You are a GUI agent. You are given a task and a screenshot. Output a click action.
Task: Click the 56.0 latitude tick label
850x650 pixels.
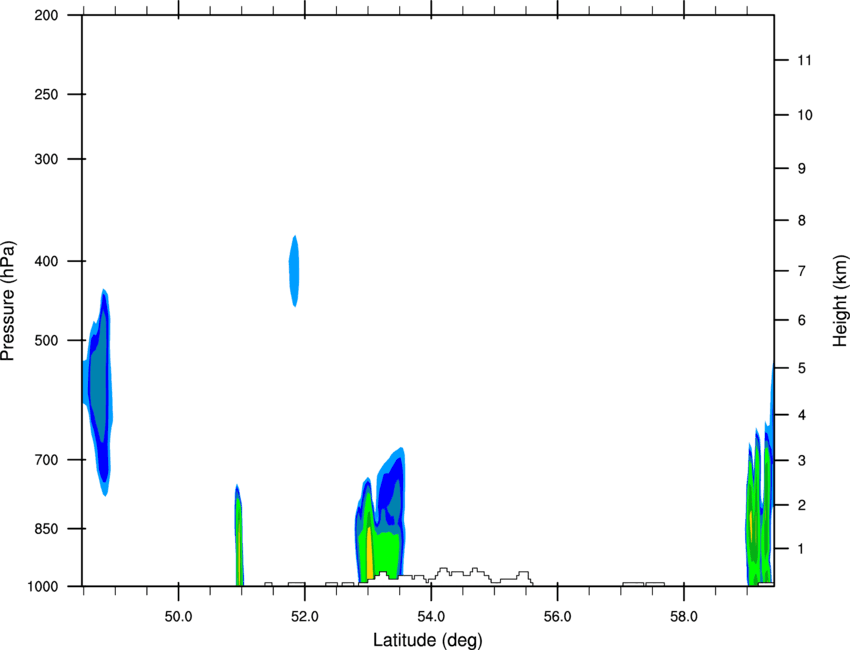pos(558,617)
